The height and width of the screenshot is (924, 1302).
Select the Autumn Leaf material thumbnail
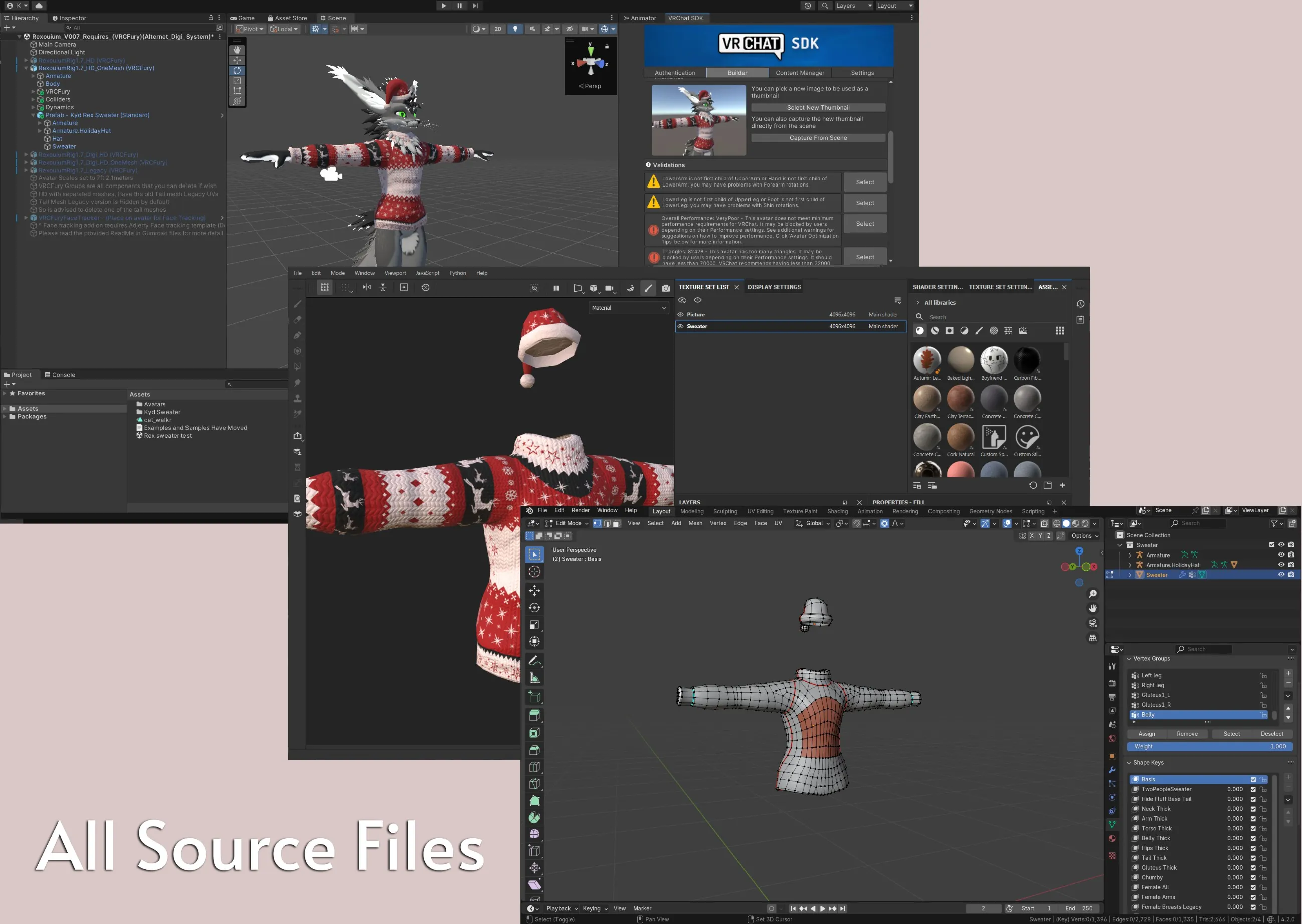pos(926,360)
